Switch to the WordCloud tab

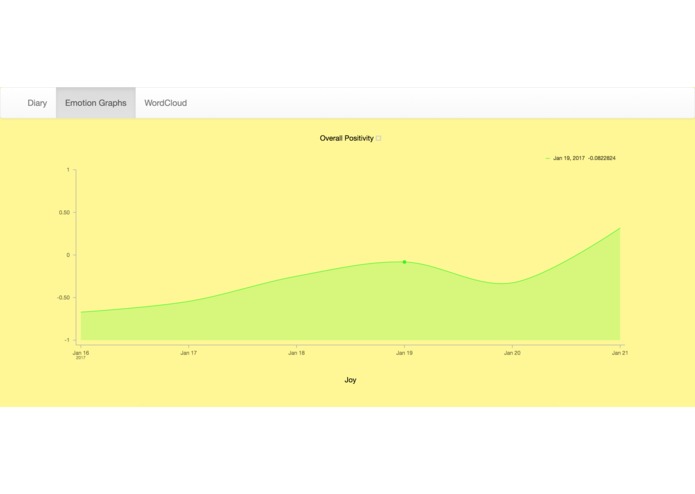point(165,103)
